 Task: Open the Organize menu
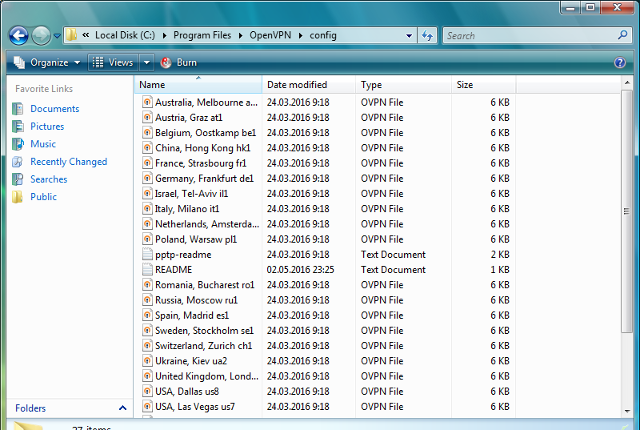click(47, 62)
